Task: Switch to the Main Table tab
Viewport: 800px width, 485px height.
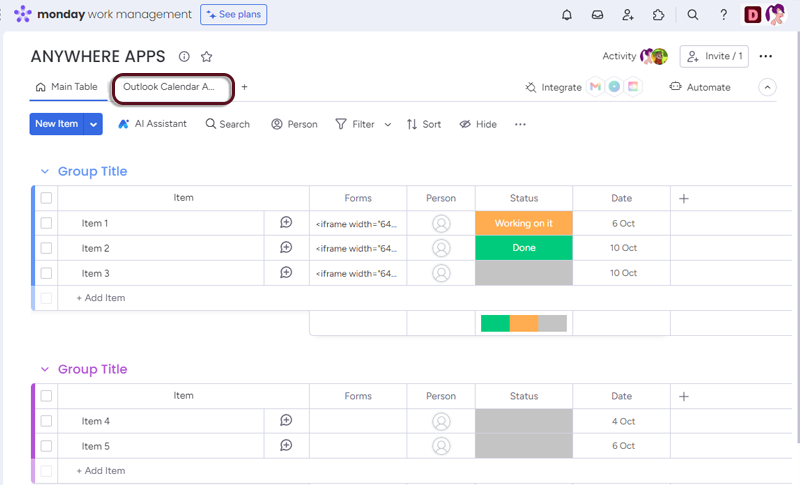Action: (67, 87)
